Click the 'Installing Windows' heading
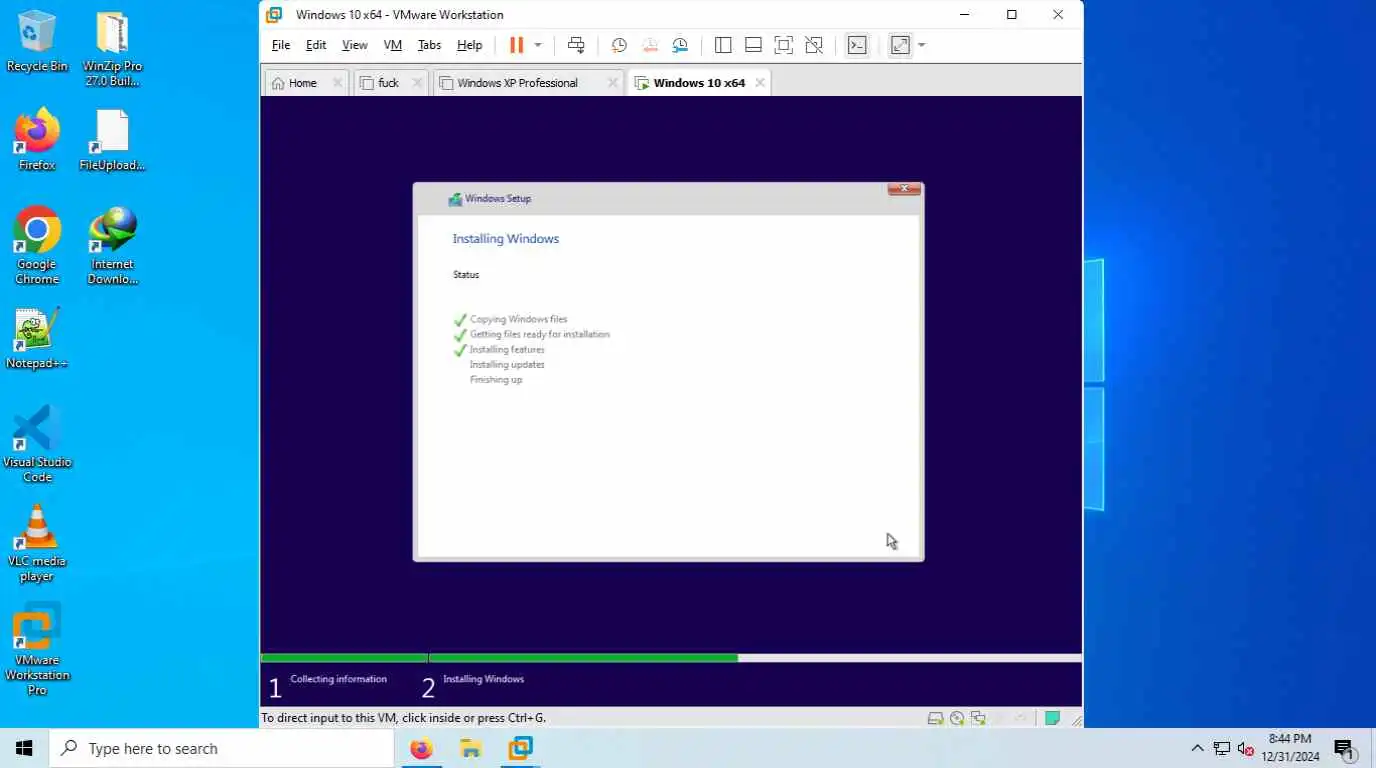 (x=505, y=239)
